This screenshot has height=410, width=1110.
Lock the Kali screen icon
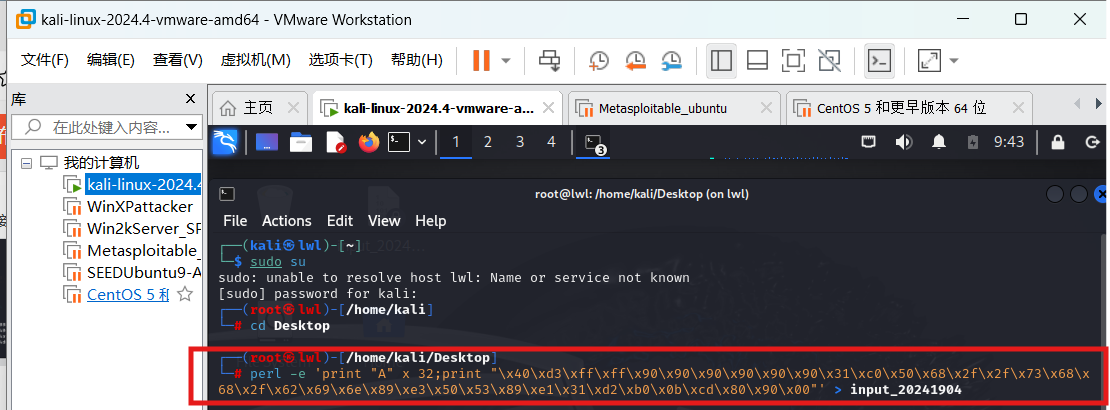[1058, 142]
